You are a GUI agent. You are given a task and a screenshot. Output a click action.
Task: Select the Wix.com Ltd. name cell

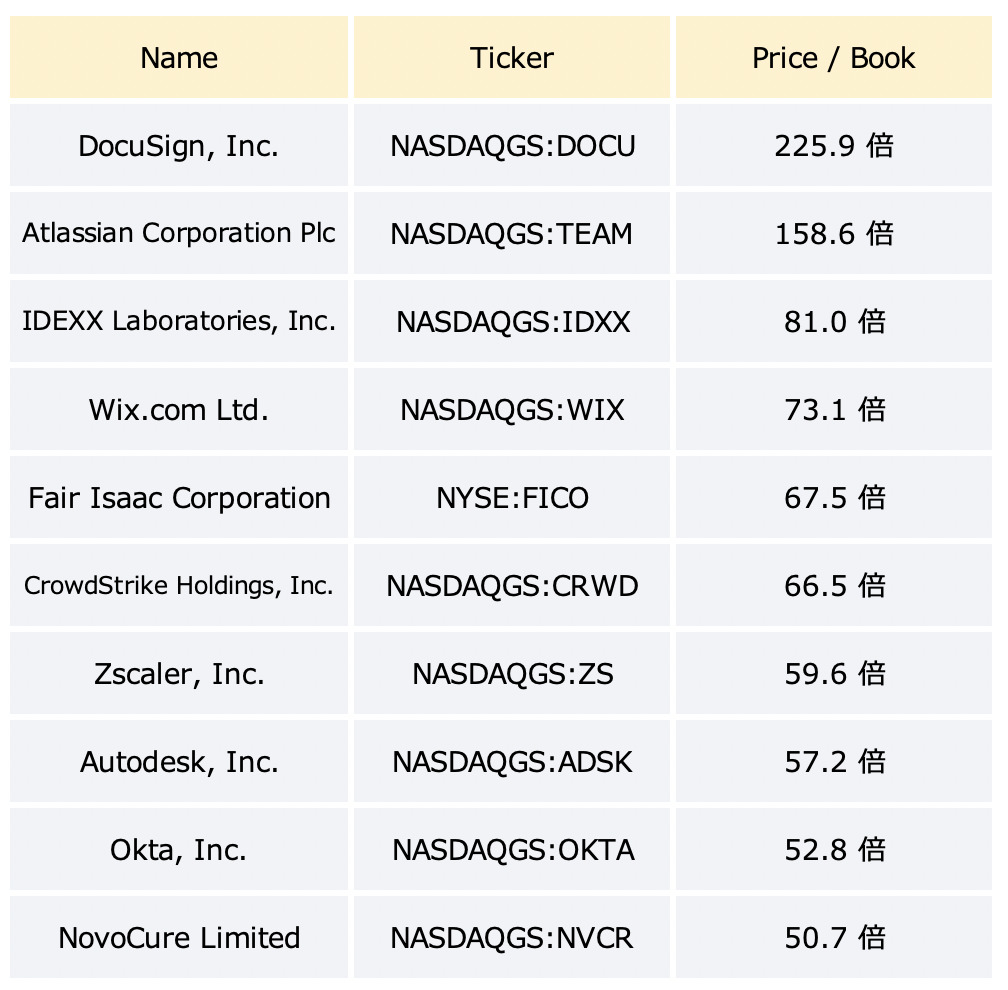coord(179,410)
